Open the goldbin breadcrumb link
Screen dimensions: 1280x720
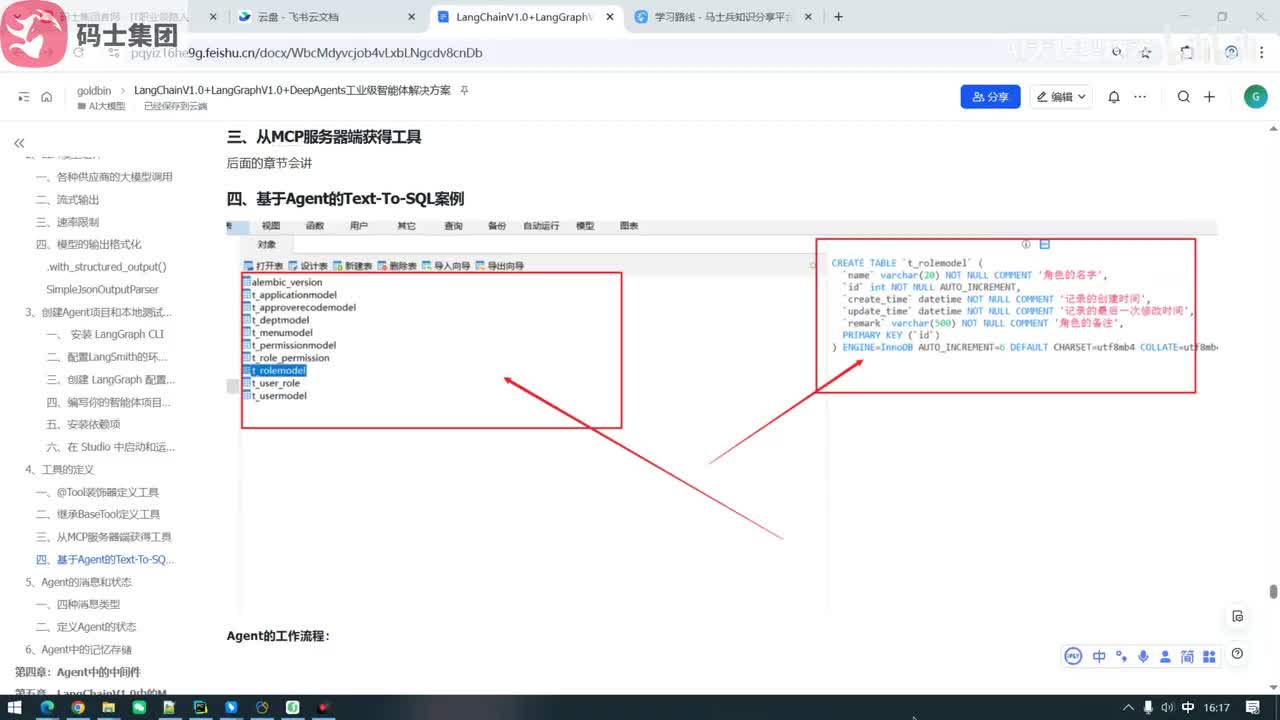(94, 90)
